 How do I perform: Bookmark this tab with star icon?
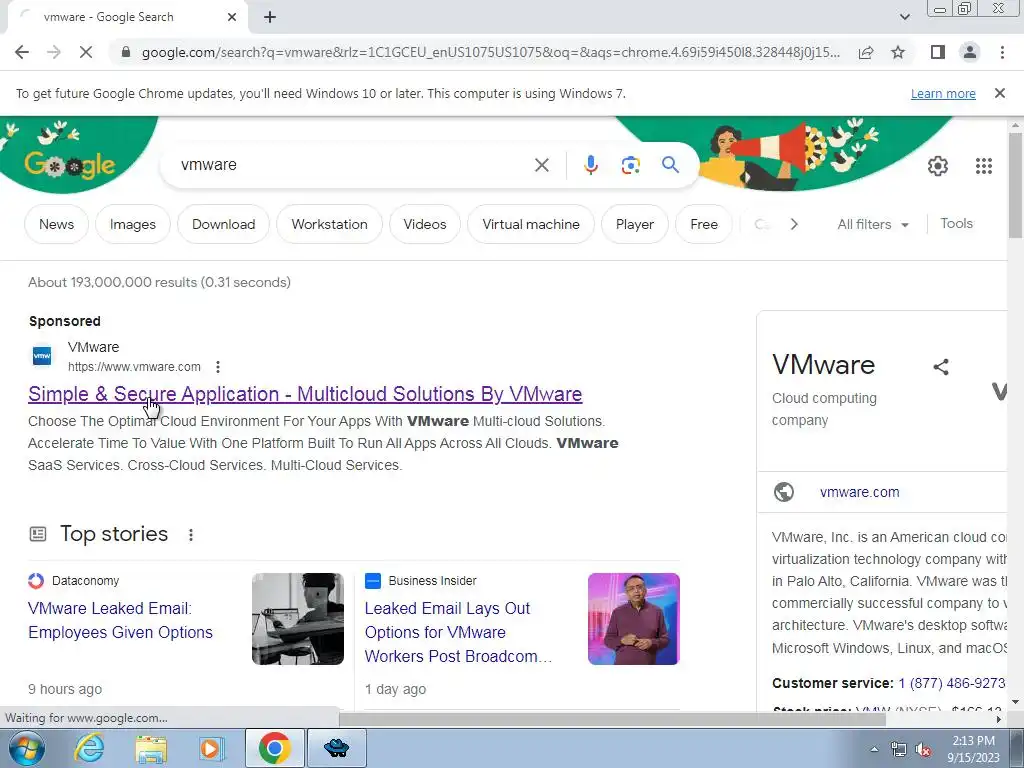[898, 52]
